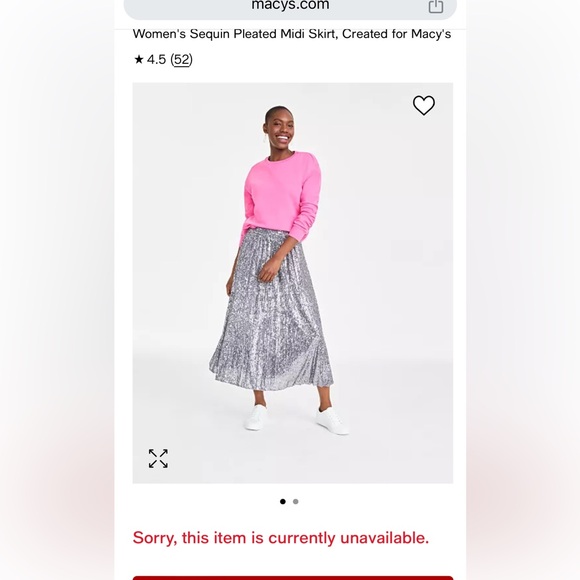Click the 4.5 rating value
Image resolution: width=580 pixels, height=580 pixels.
tap(156, 60)
